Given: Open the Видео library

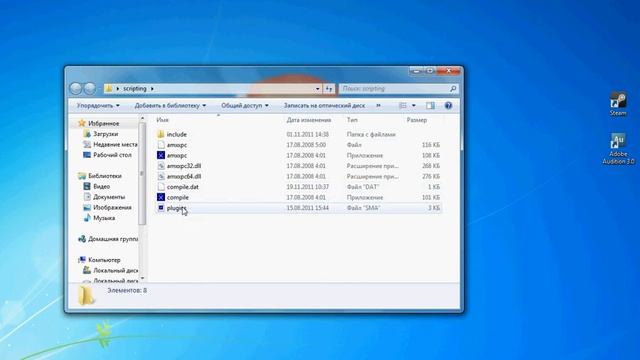Looking at the screenshot, I should point(101,187).
